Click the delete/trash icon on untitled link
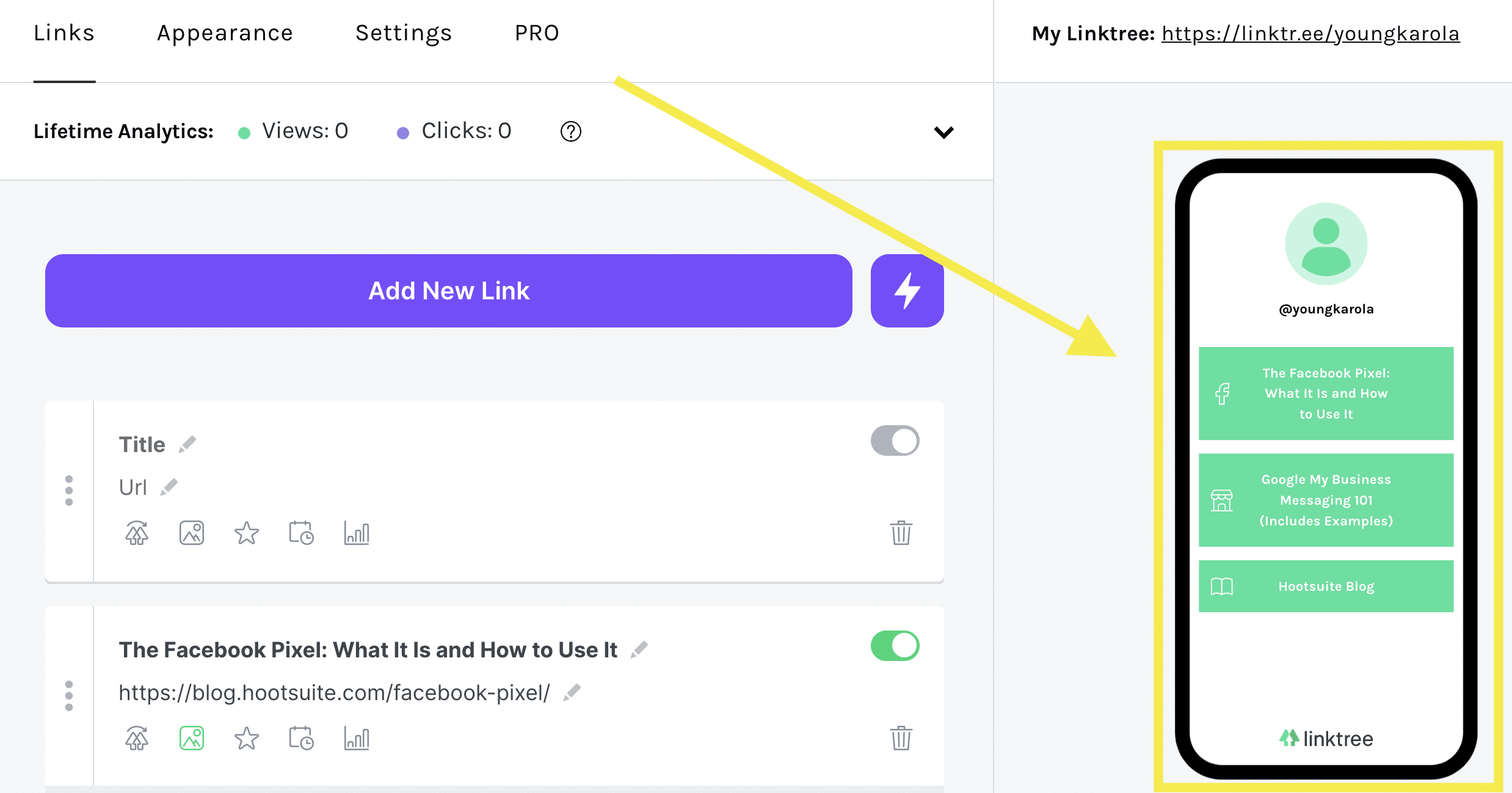1512x793 pixels. pyautogui.click(x=901, y=532)
